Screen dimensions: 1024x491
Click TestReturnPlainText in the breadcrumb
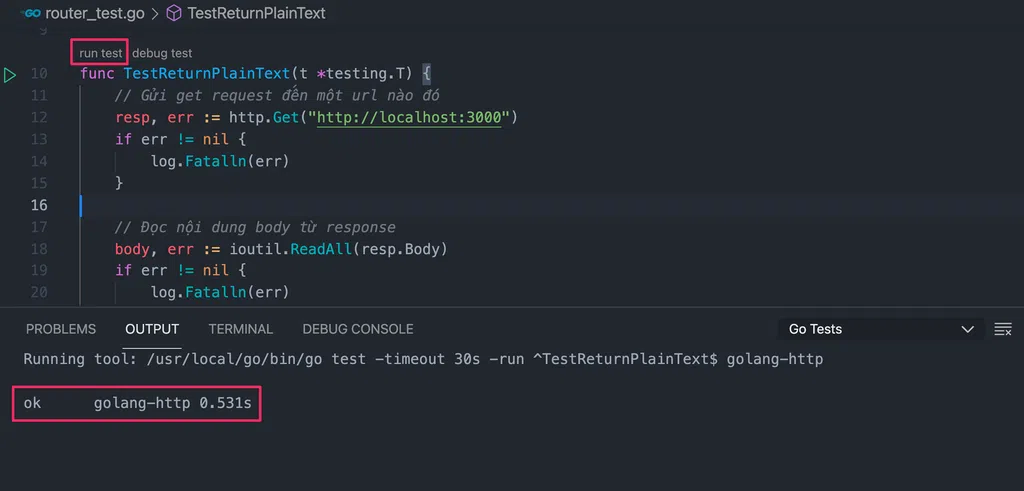[x=256, y=13]
